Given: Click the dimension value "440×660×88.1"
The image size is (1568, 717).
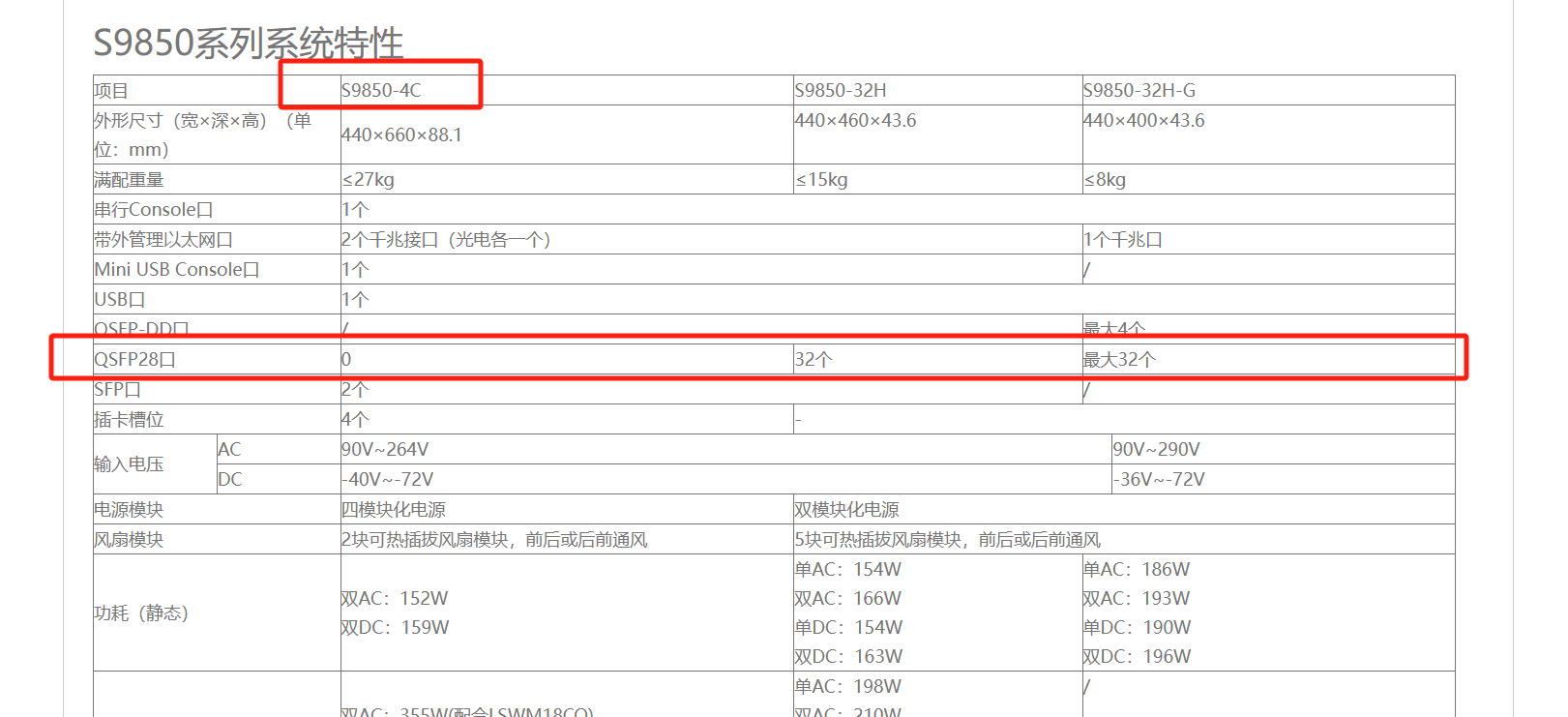Looking at the screenshot, I should pyautogui.click(x=401, y=135).
